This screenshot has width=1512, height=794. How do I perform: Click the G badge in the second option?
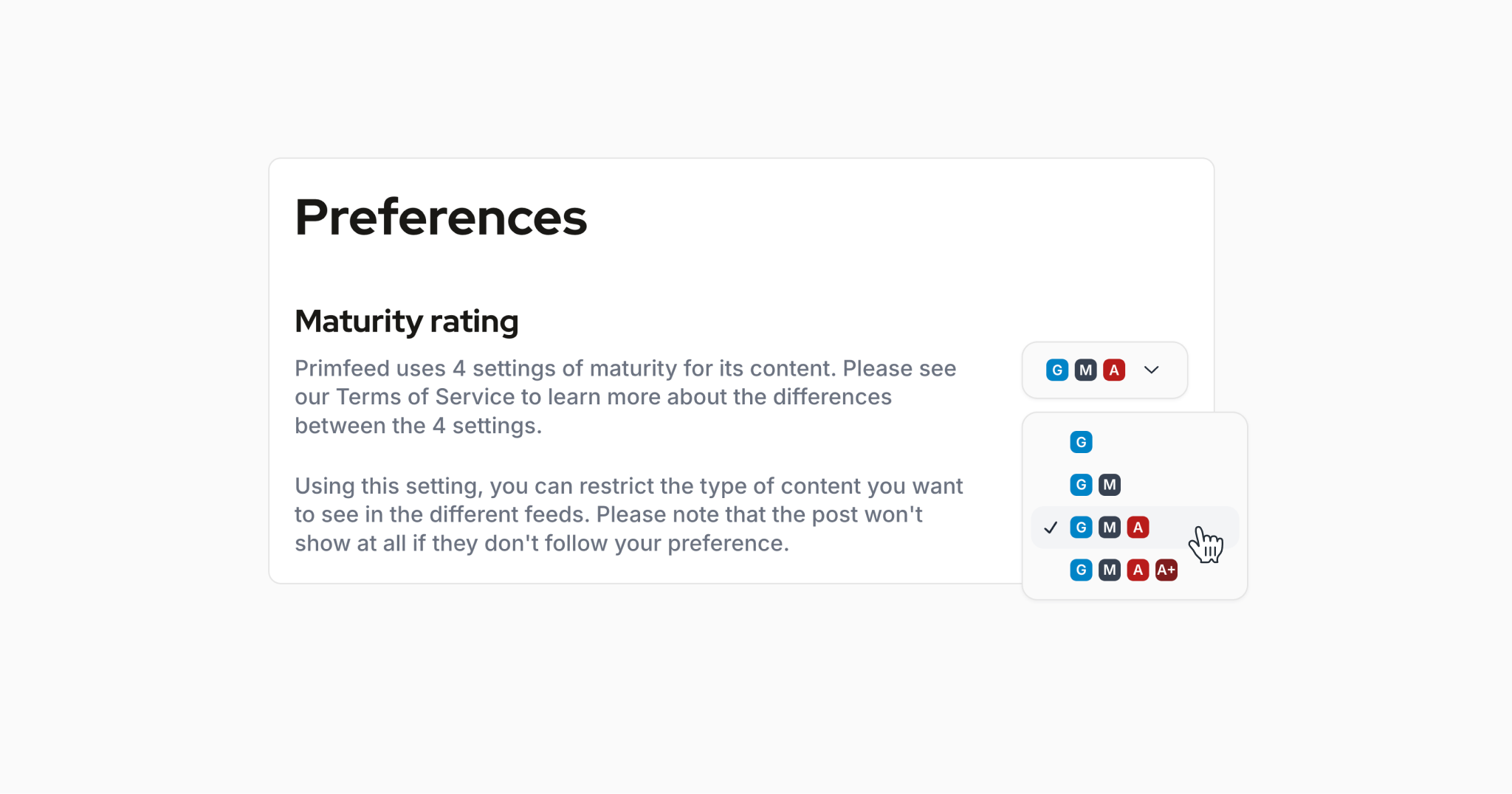click(x=1081, y=485)
